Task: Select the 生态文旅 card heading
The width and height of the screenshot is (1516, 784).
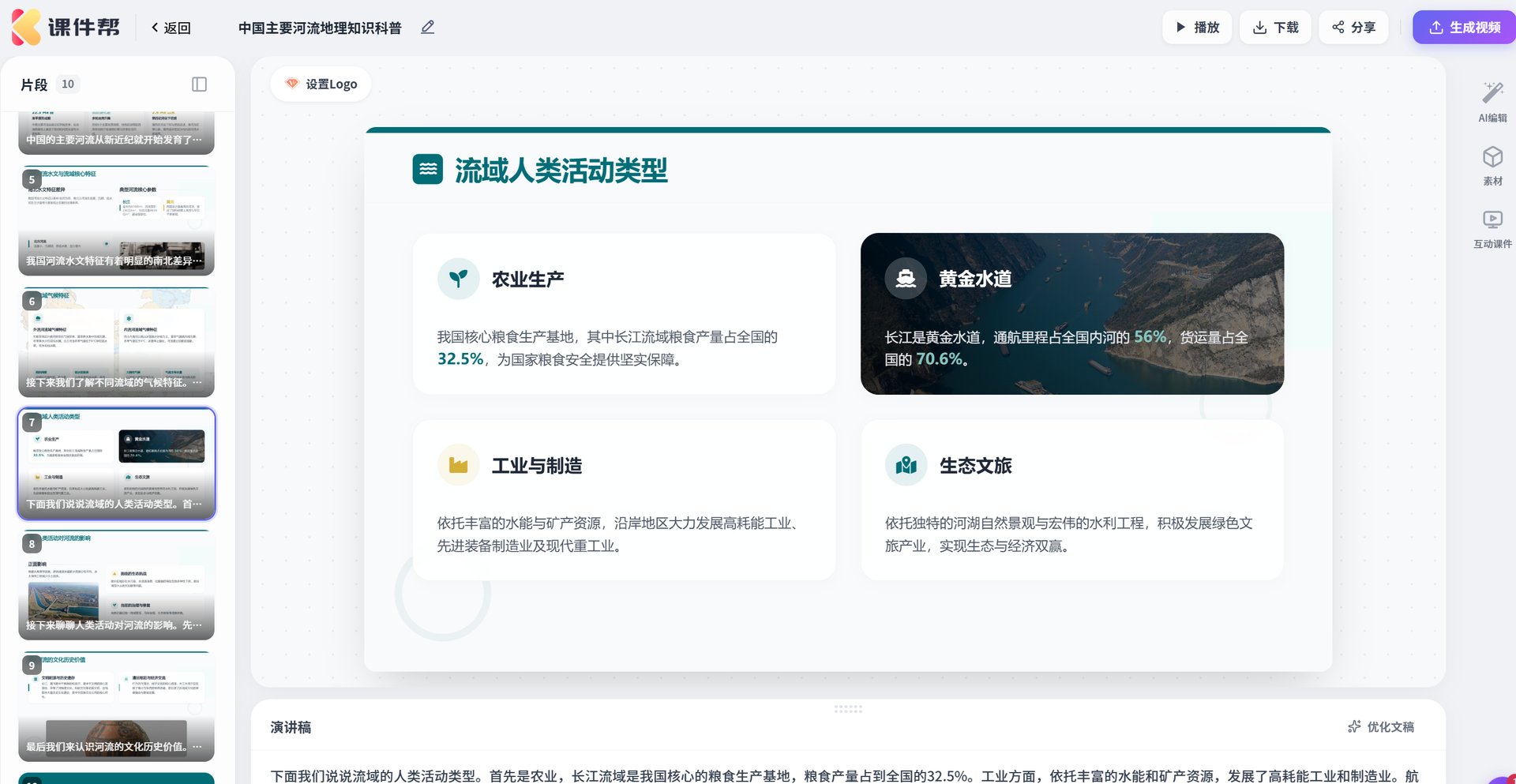Action: 975,466
